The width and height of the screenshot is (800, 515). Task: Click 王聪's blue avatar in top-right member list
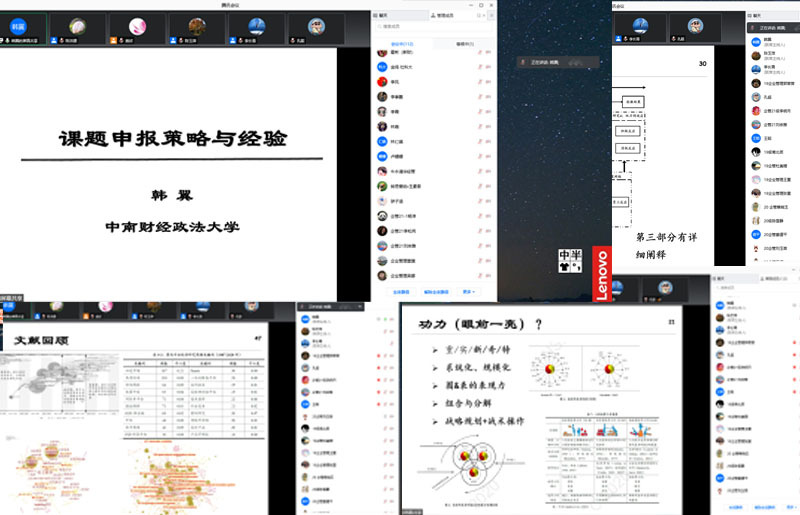[x=756, y=138]
